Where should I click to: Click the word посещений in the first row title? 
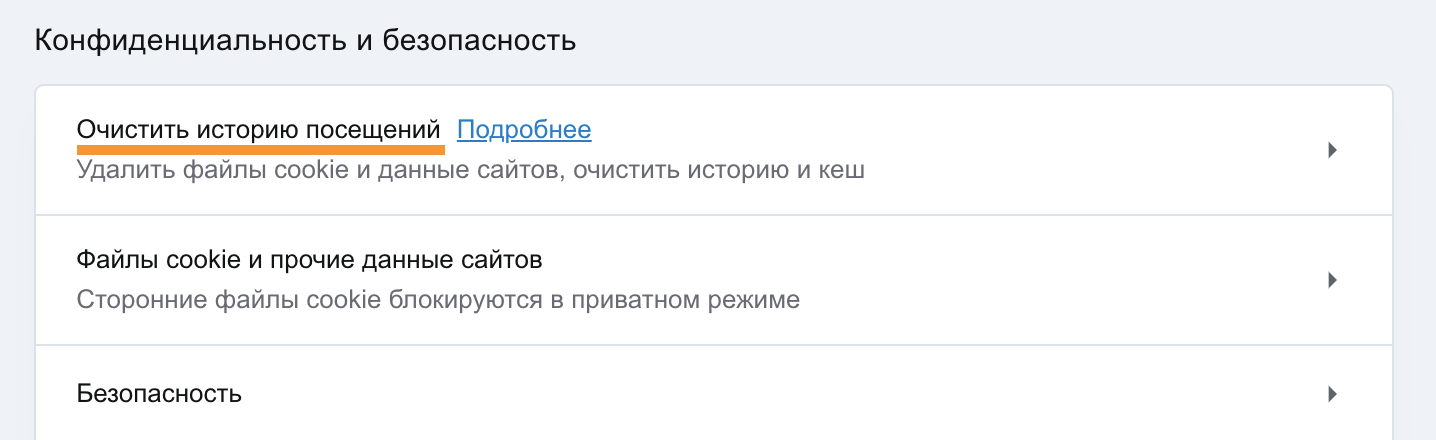pyautogui.click(x=385, y=130)
